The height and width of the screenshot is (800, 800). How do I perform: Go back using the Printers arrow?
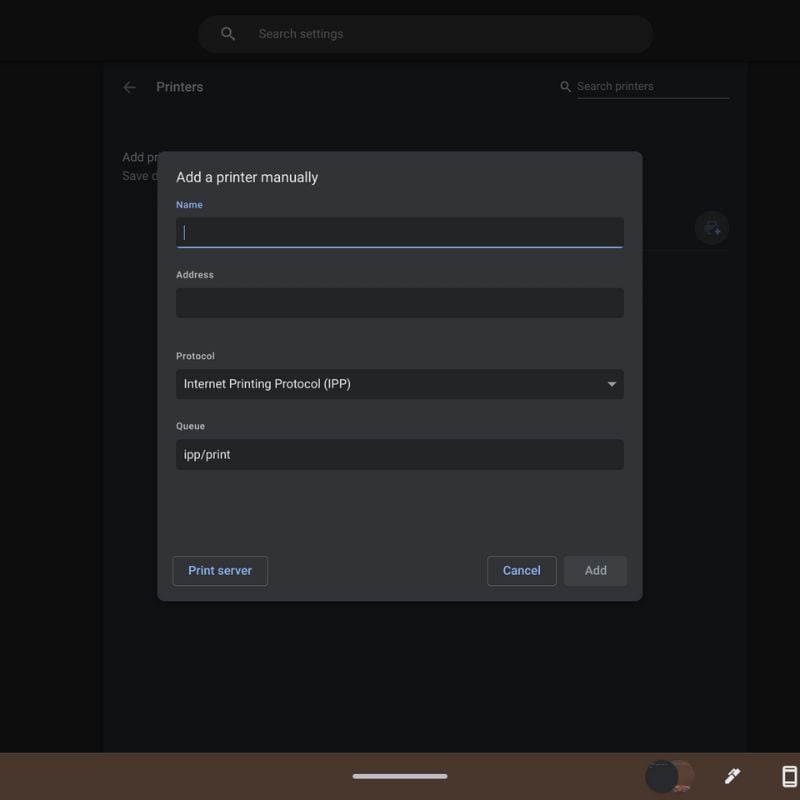pyautogui.click(x=130, y=87)
